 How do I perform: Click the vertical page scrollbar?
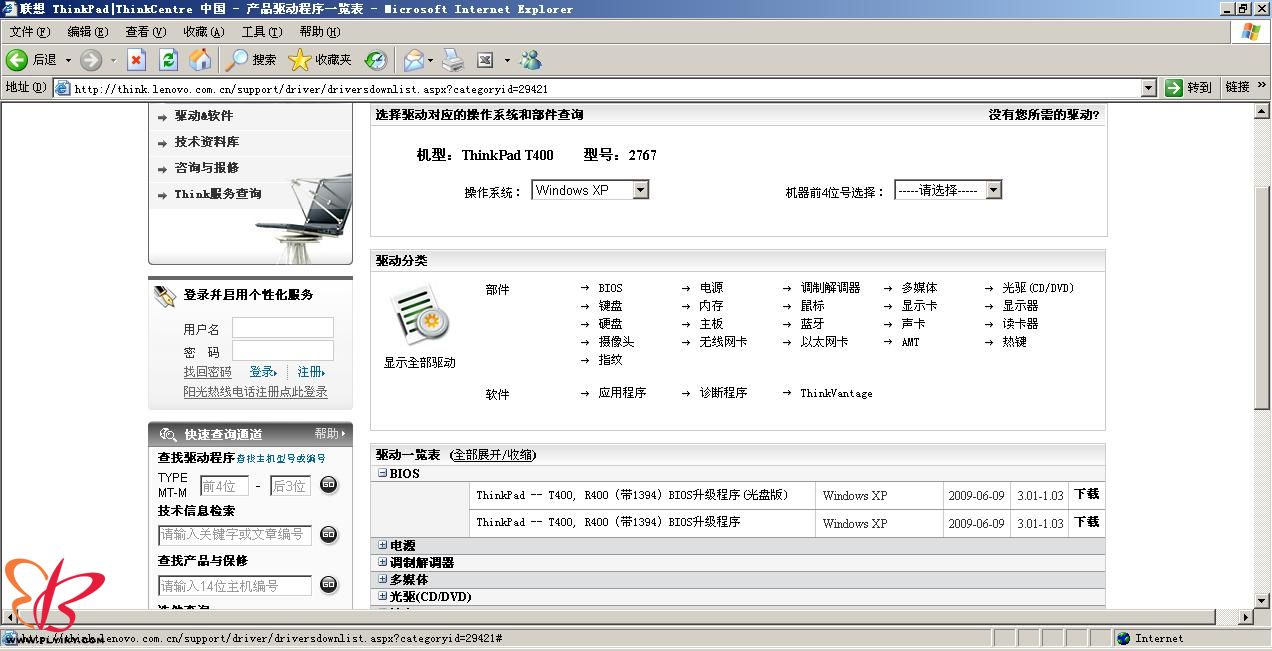coord(1262,300)
